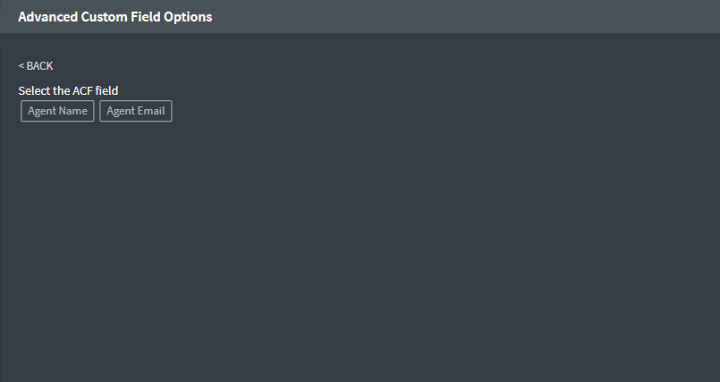Click the 'Select the ACF field' label

[68, 90]
